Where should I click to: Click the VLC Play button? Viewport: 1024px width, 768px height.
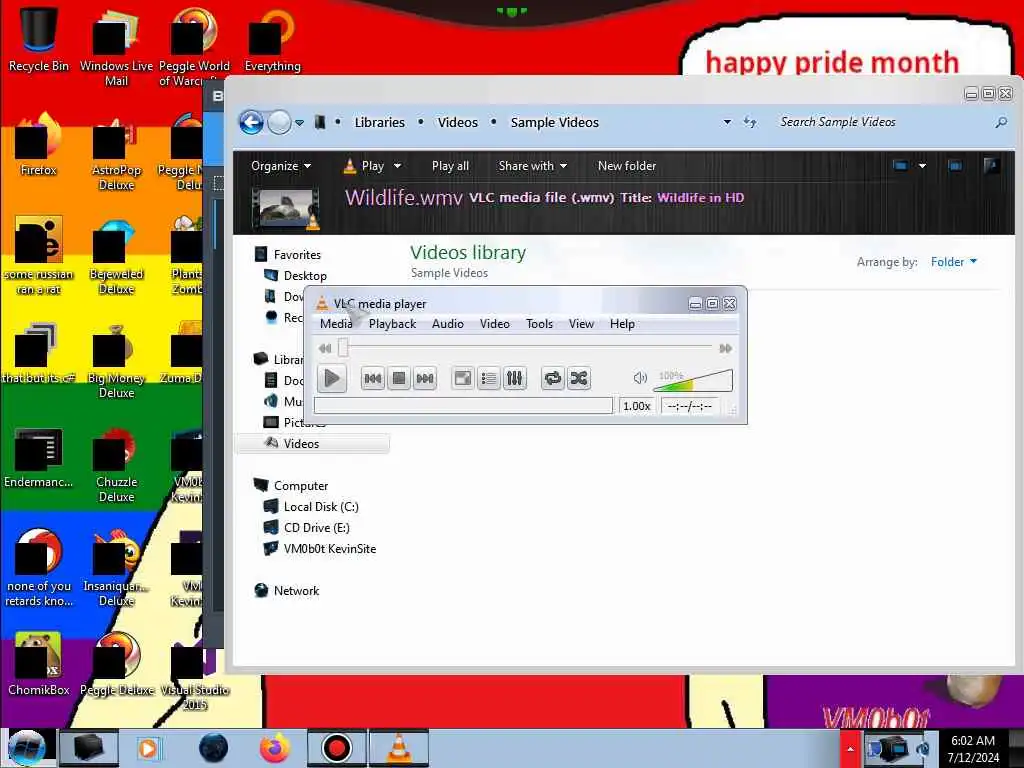[x=332, y=378]
